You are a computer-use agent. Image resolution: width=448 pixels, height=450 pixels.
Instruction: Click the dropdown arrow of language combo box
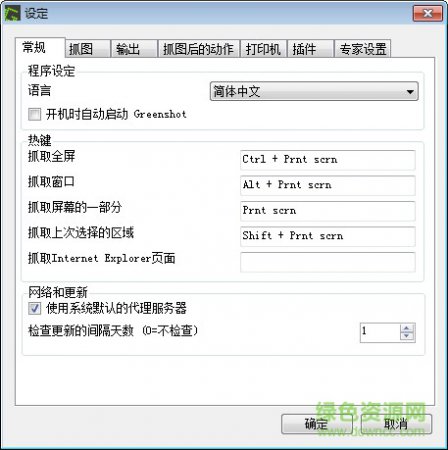tap(410, 92)
